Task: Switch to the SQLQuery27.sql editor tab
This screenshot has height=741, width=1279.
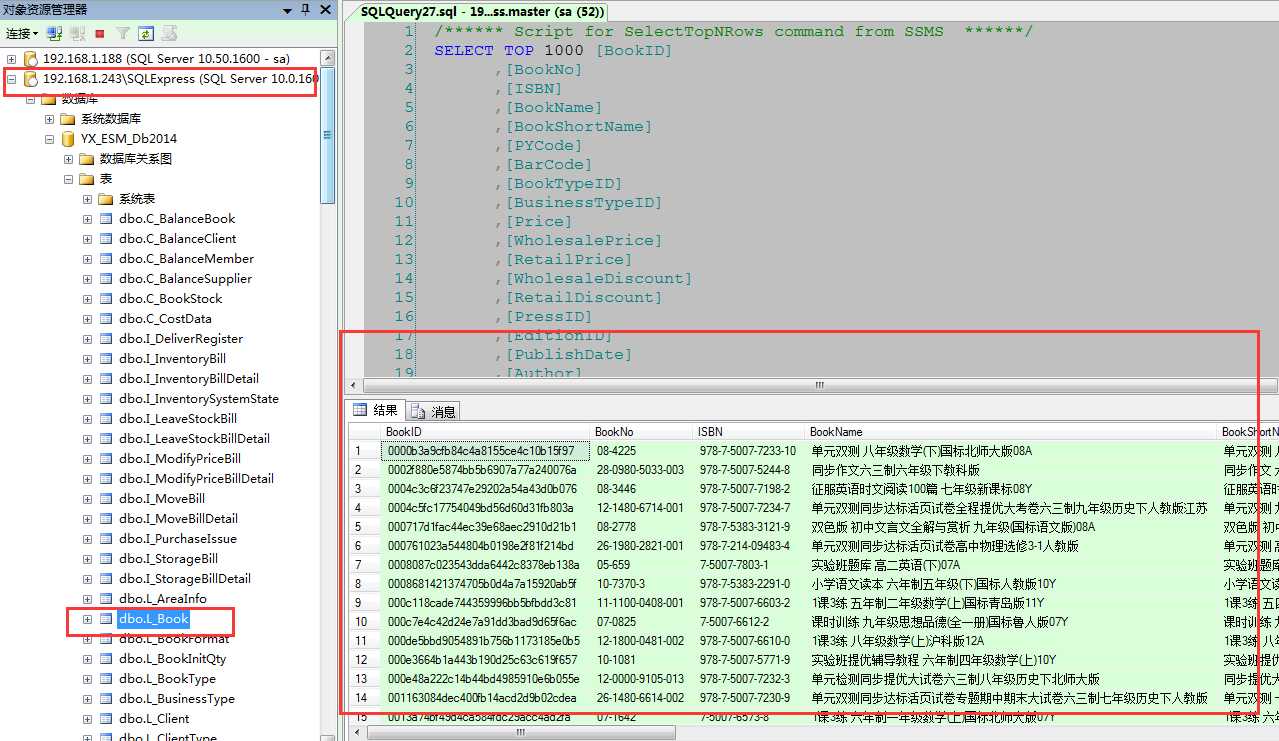Action: pyautogui.click(x=480, y=10)
